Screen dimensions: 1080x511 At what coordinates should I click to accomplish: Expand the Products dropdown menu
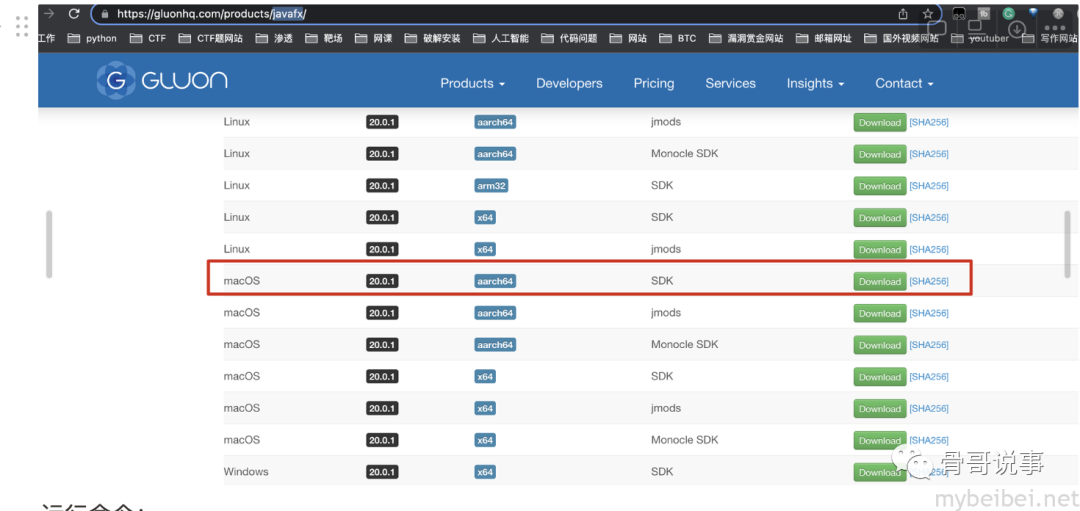[x=472, y=83]
